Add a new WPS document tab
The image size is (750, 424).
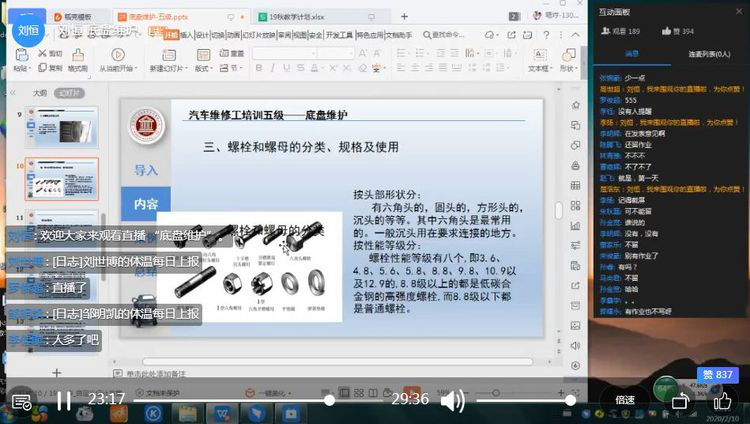click(404, 17)
